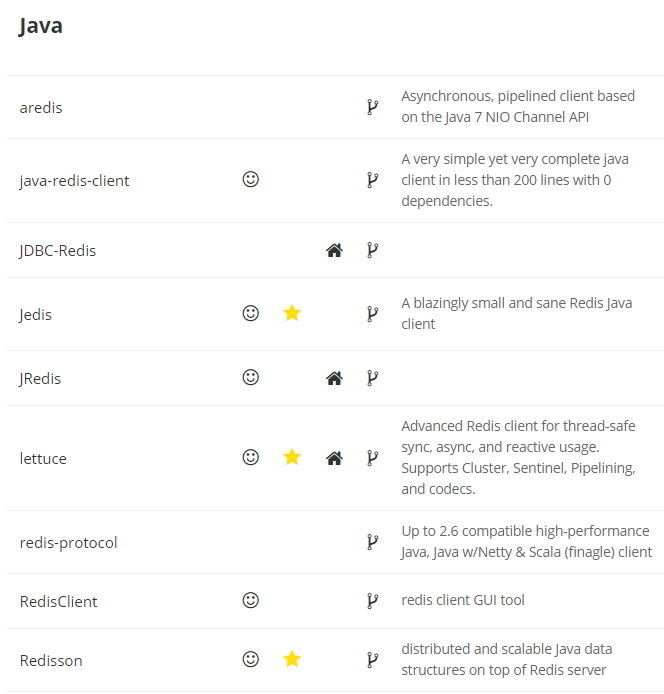Click the RedisClient repository fork icon
664x694 pixels.
click(x=373, y=601)
